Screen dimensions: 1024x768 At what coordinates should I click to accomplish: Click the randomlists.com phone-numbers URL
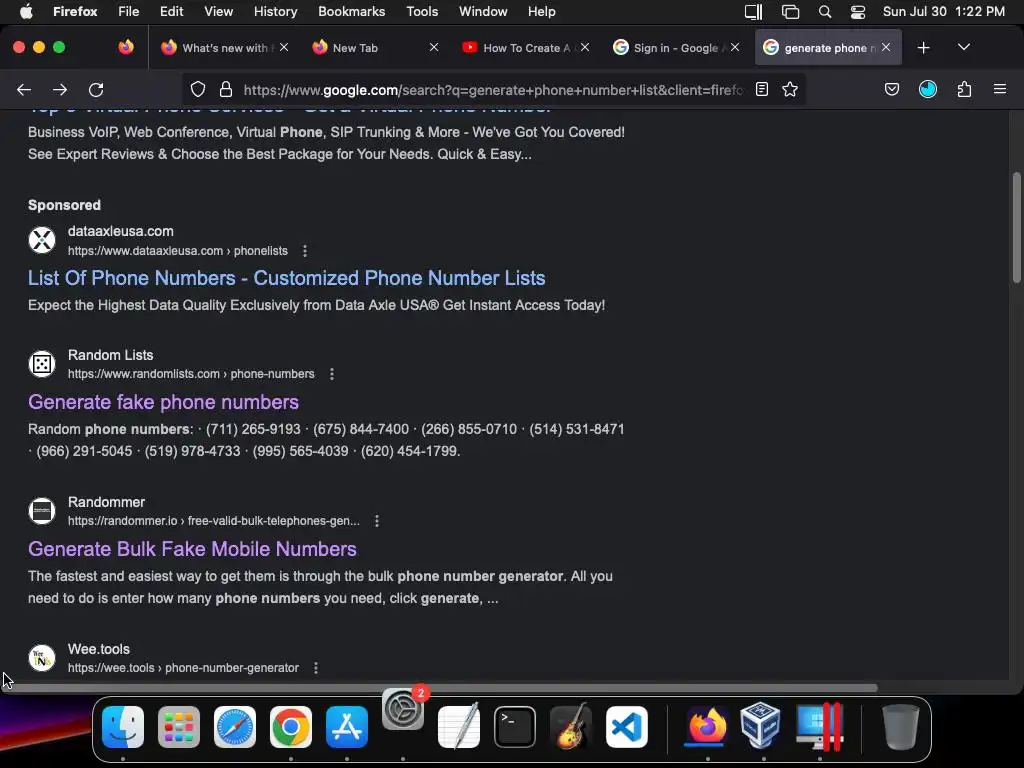click(191, 374)
